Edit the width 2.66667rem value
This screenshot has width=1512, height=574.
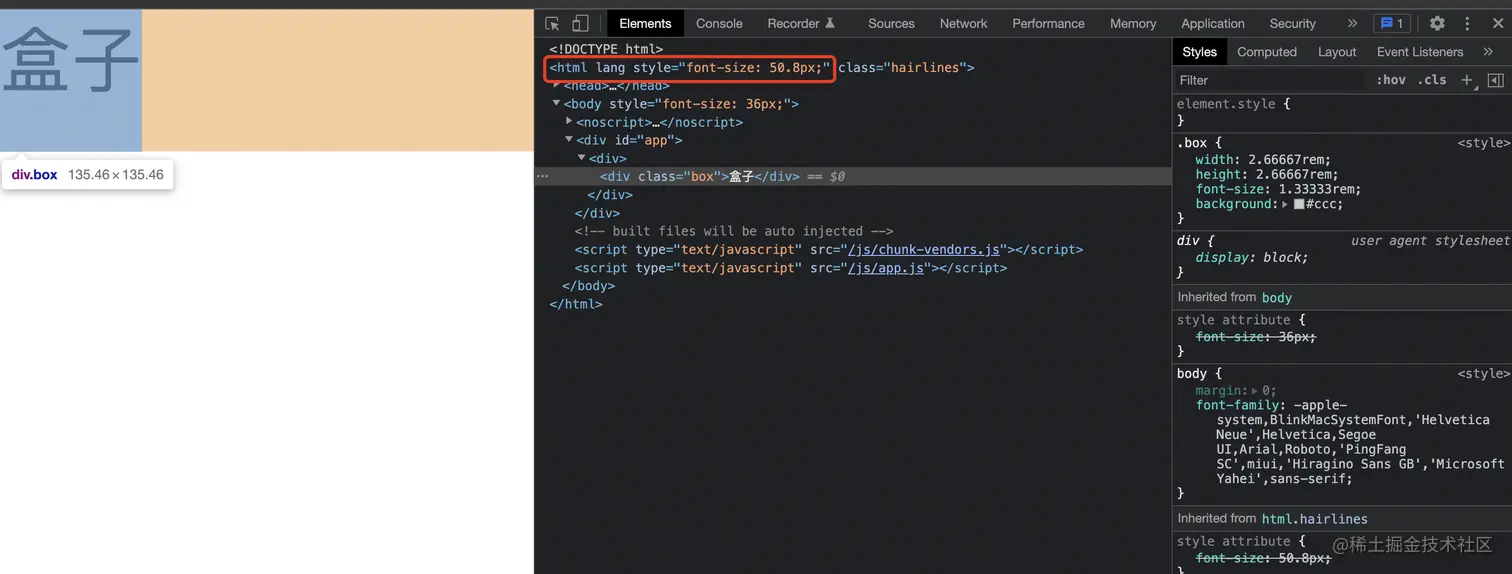coord(1289,159)
